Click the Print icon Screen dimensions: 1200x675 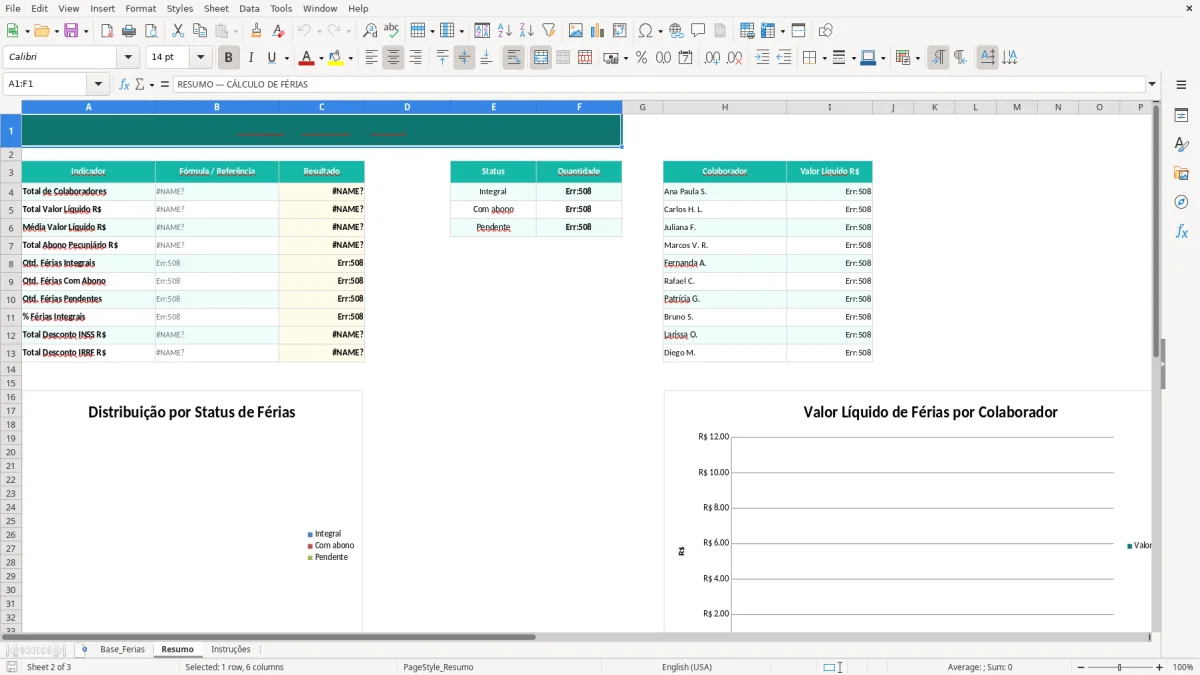click(x=129, y=31)
